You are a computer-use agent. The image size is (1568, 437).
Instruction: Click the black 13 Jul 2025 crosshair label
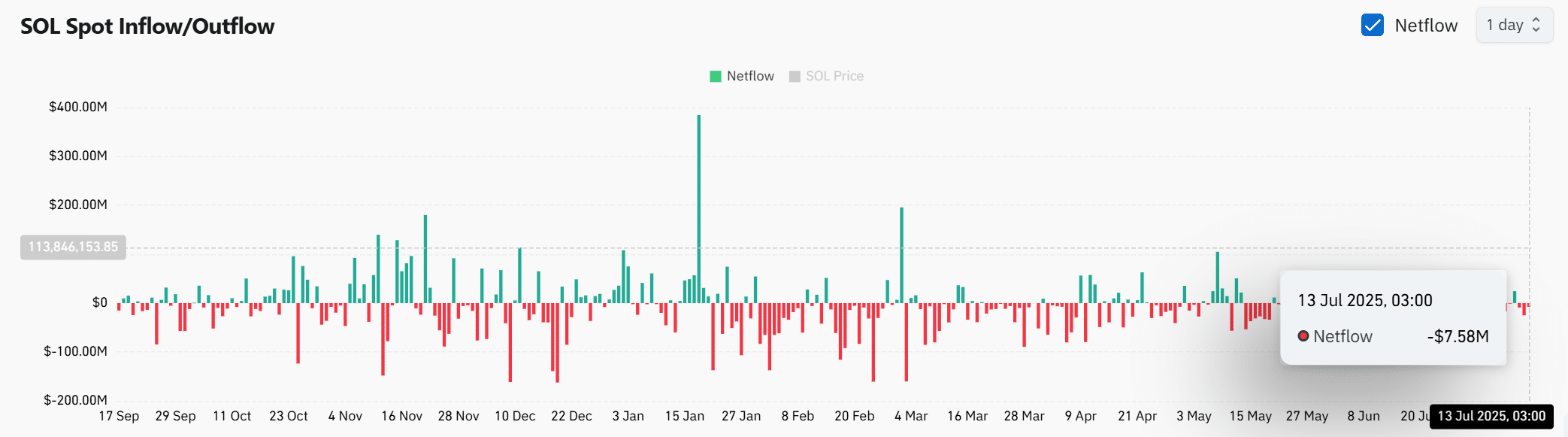pos(1491,416)
